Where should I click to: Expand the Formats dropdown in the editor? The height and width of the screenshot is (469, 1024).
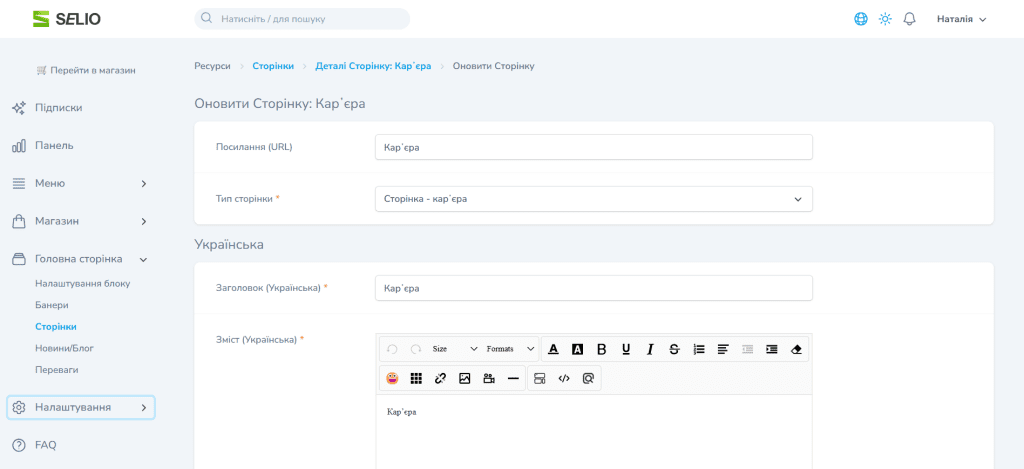(510, 349)
